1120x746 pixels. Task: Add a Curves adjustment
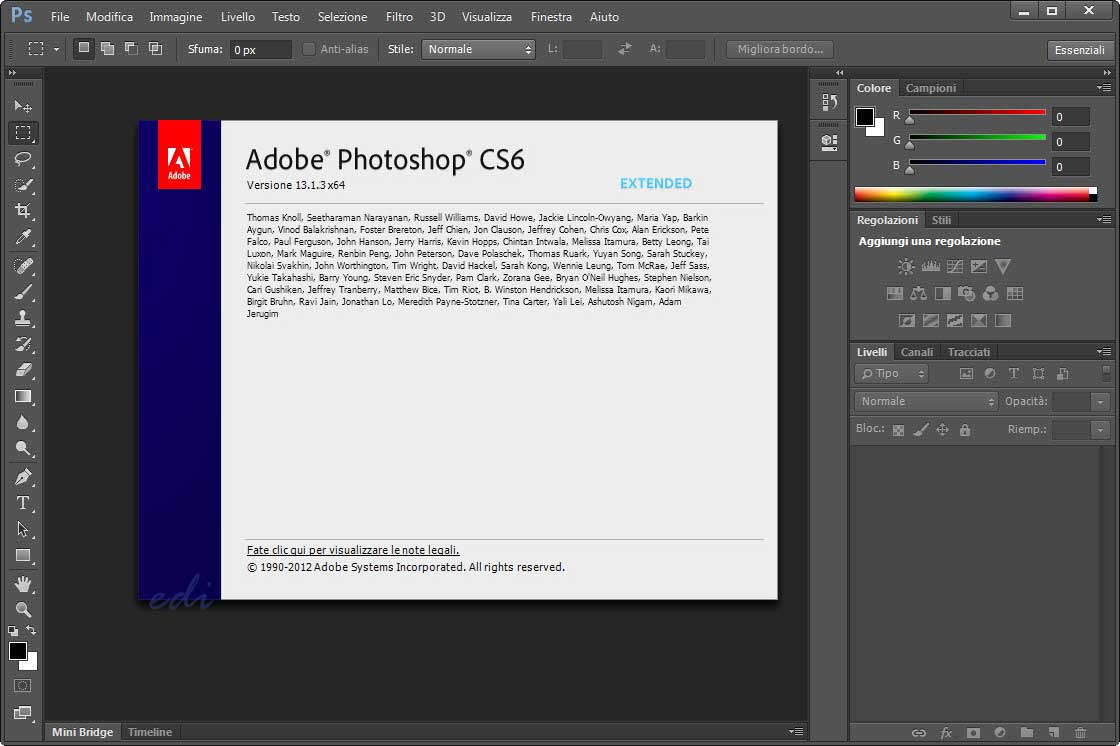click(x=955, y=267)
